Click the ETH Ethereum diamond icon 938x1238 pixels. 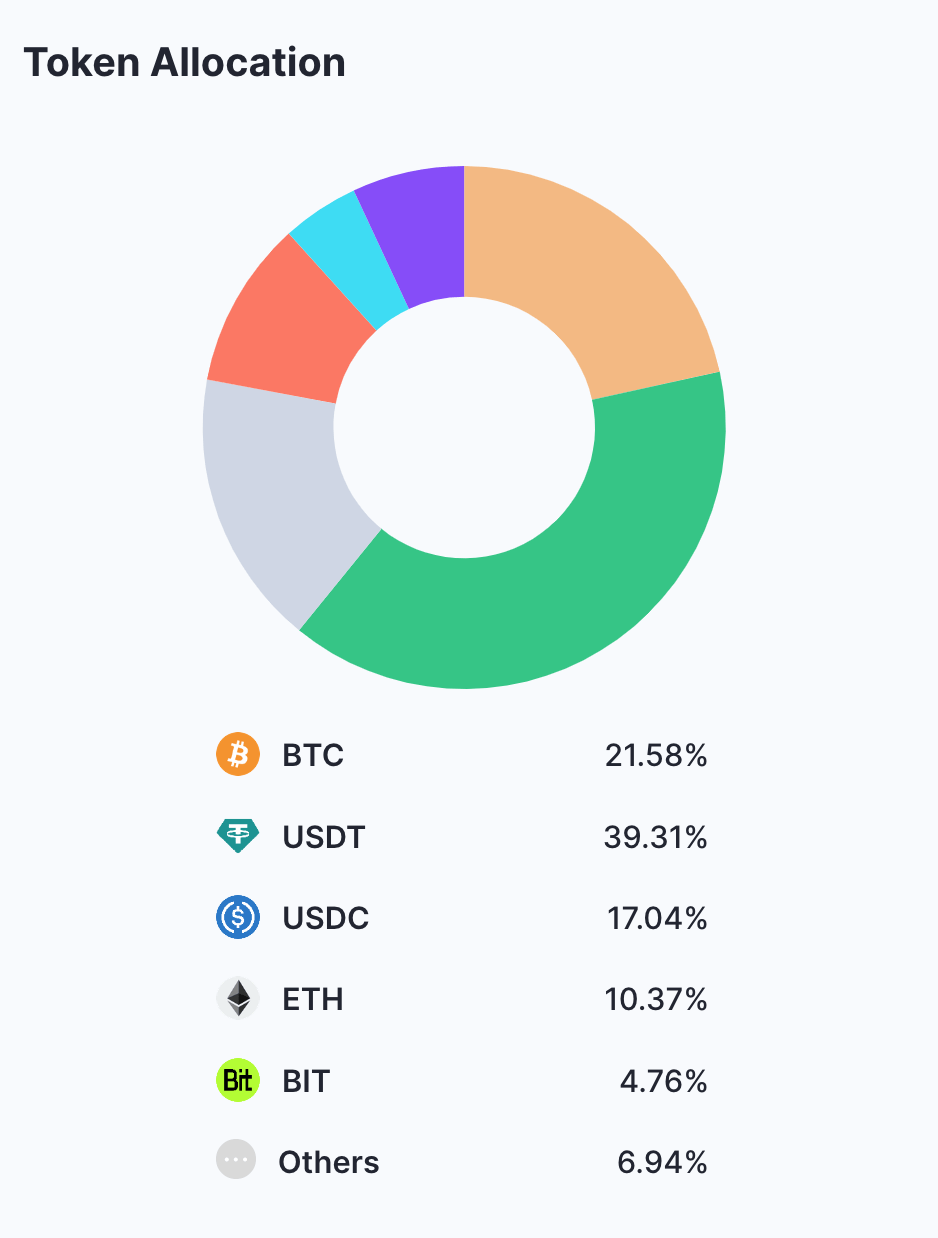point(238,999)
